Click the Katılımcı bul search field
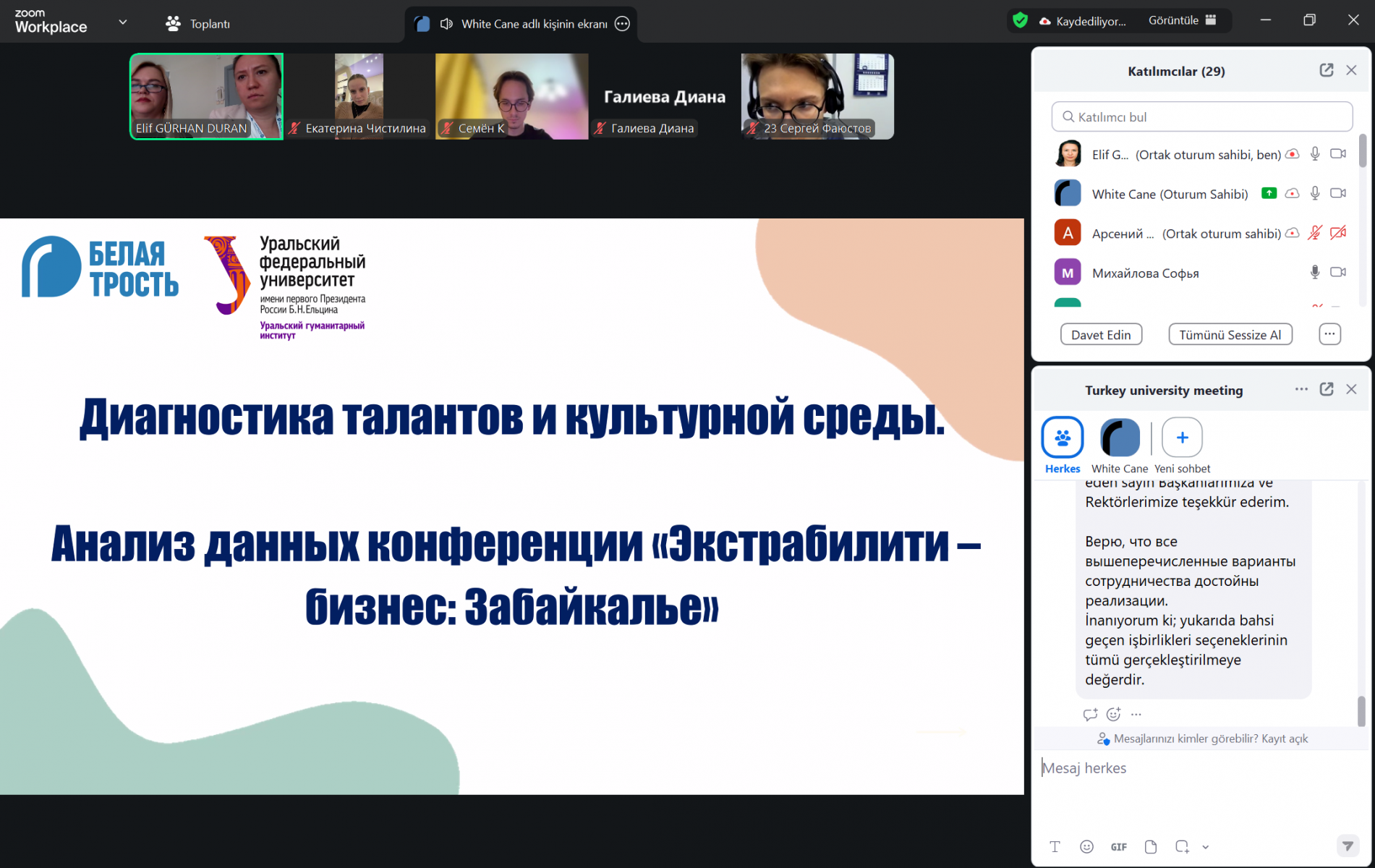This screenshot has height=868, width=1375. pos(1201,116)
